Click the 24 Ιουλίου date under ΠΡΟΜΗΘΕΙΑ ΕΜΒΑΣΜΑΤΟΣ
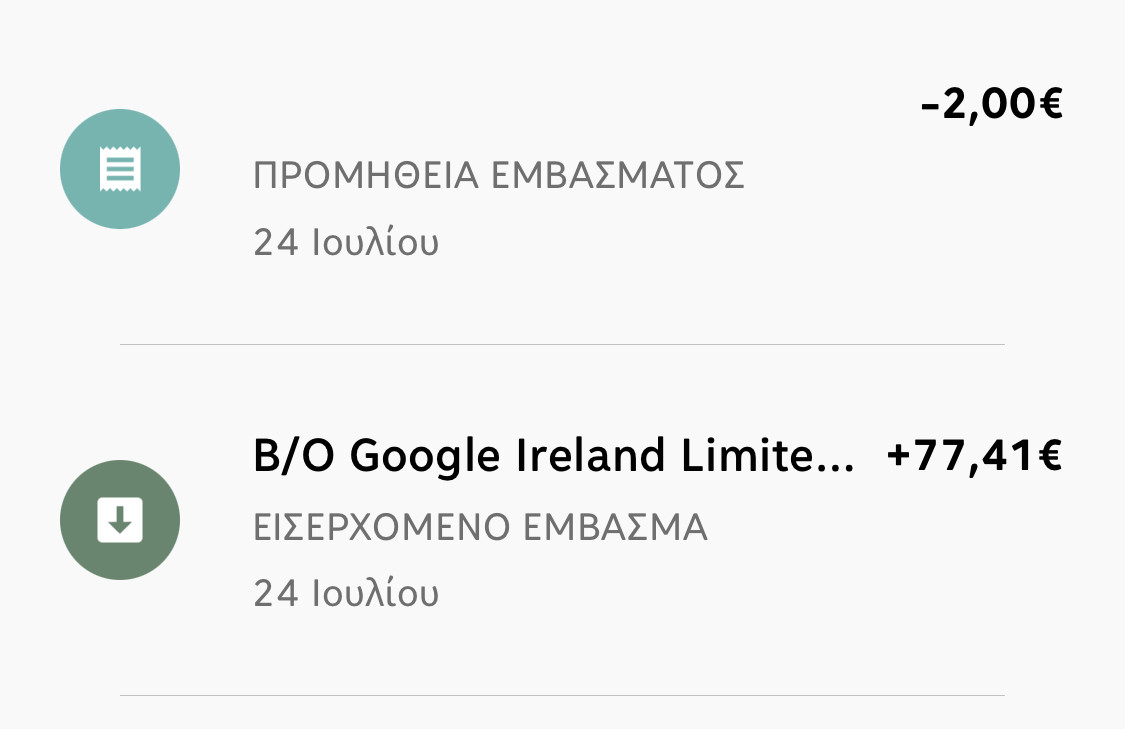 [x=346, y=243]
